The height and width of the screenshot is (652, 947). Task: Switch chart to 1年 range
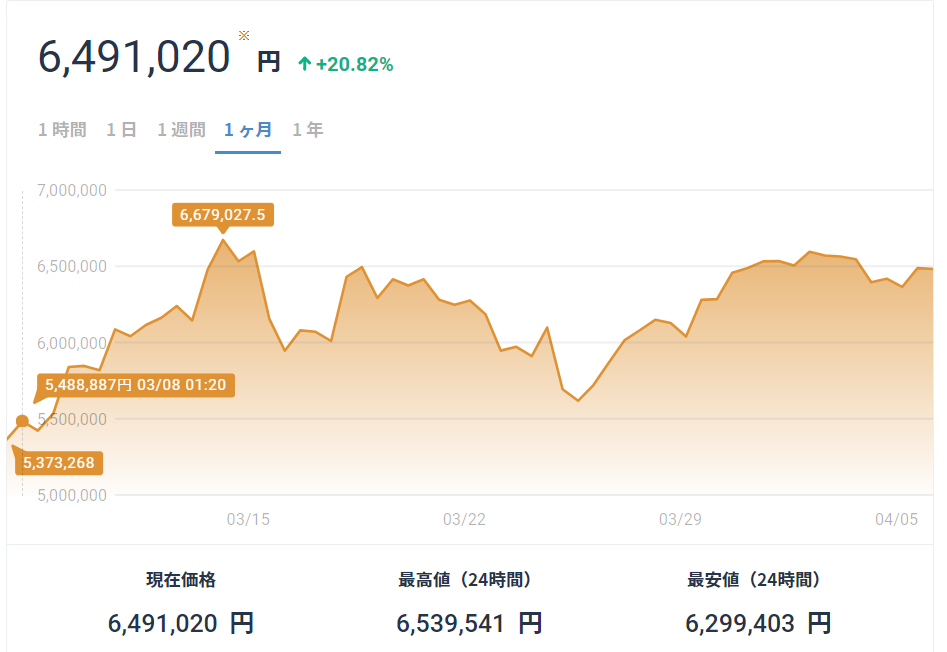pyautogui.click(x=307, y=130)
